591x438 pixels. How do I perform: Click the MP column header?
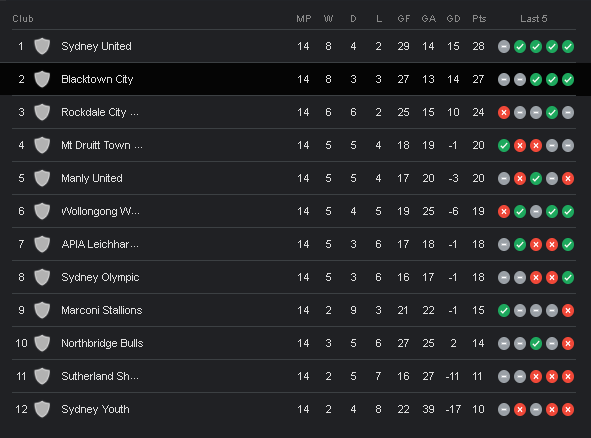coord(304,19)
